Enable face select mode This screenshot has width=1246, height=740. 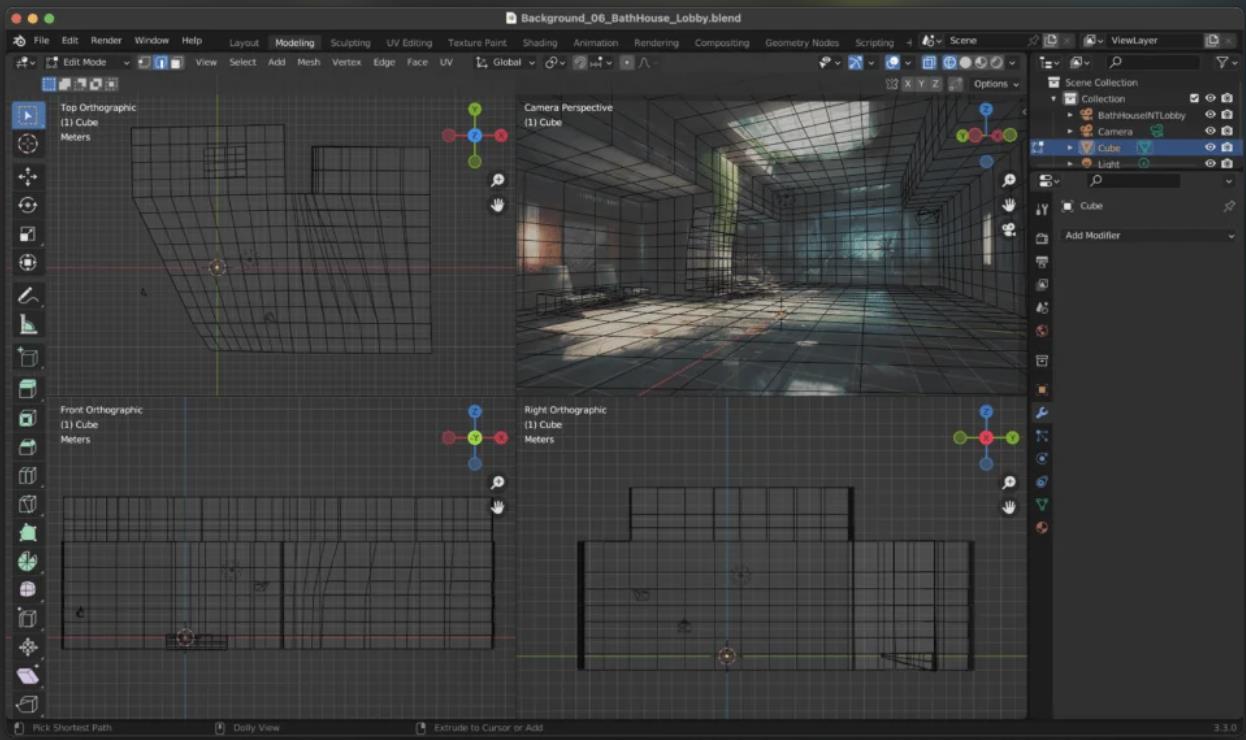[x=176, y=62]
